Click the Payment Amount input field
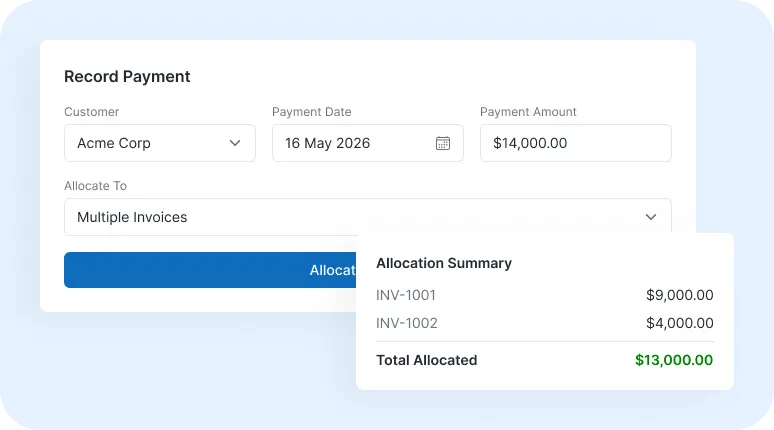Image resolution: width=774 pixels, height=430 pixels. pyautogui.click(x=576, y=143)
